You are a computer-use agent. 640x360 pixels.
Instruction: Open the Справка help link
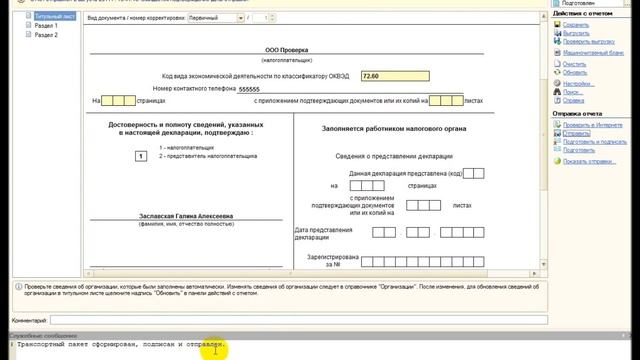click(x=573, y=100)
